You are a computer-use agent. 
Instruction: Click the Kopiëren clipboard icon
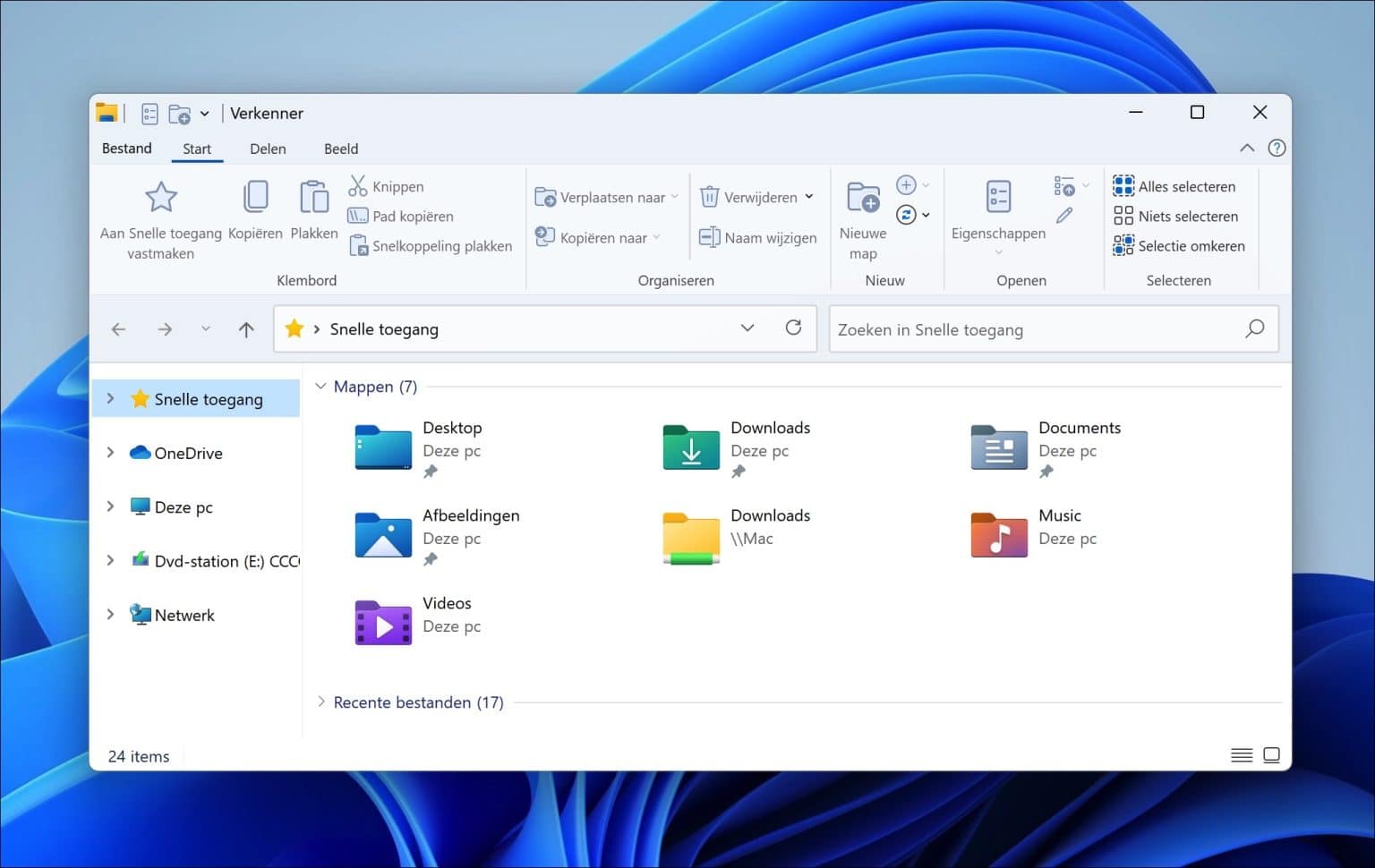click(x=255, y=197)
